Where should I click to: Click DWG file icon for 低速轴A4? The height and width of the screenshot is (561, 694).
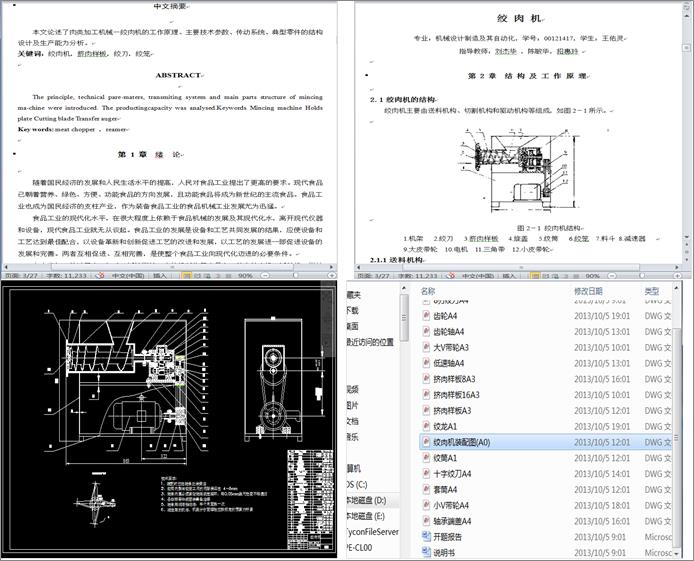pyautogui.click(x=426, y=363)
